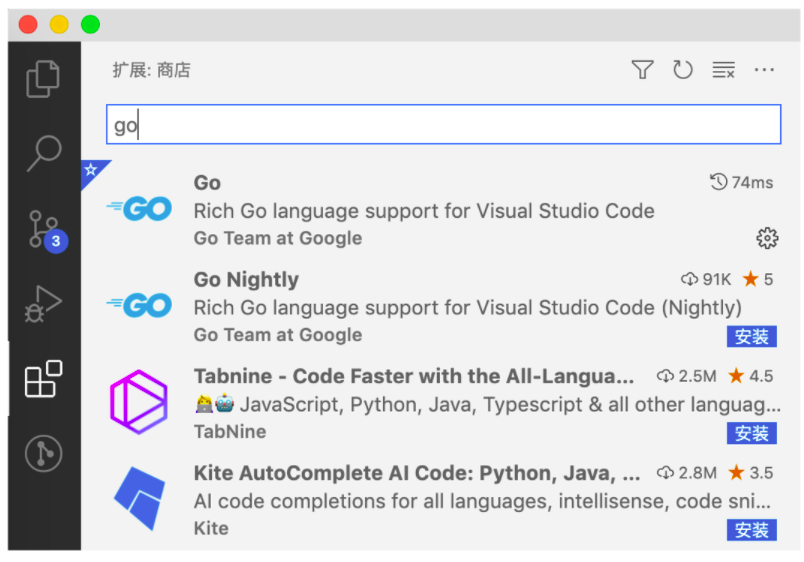Click the filter extensions funnel icon

tap(642, 70)
